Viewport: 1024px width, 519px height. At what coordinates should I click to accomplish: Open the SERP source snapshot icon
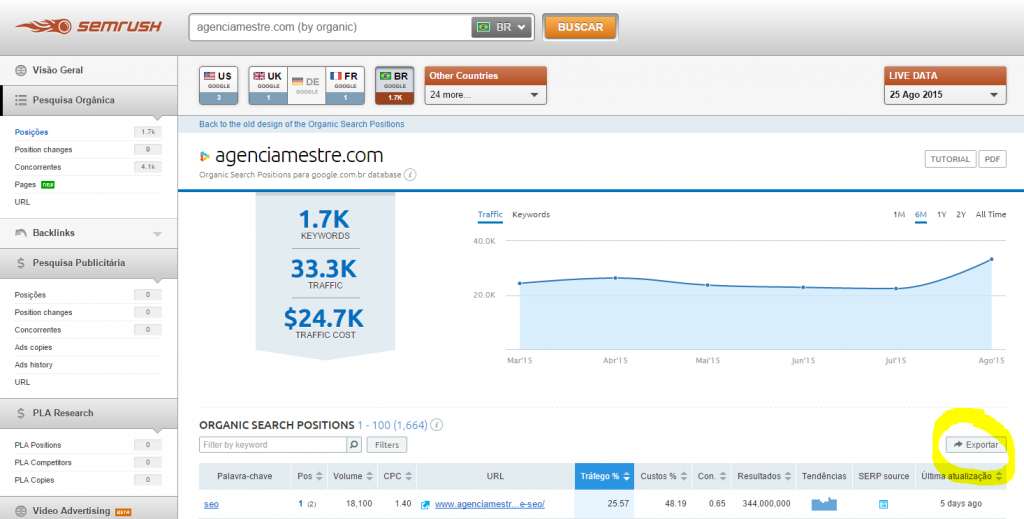pos(883,504)
